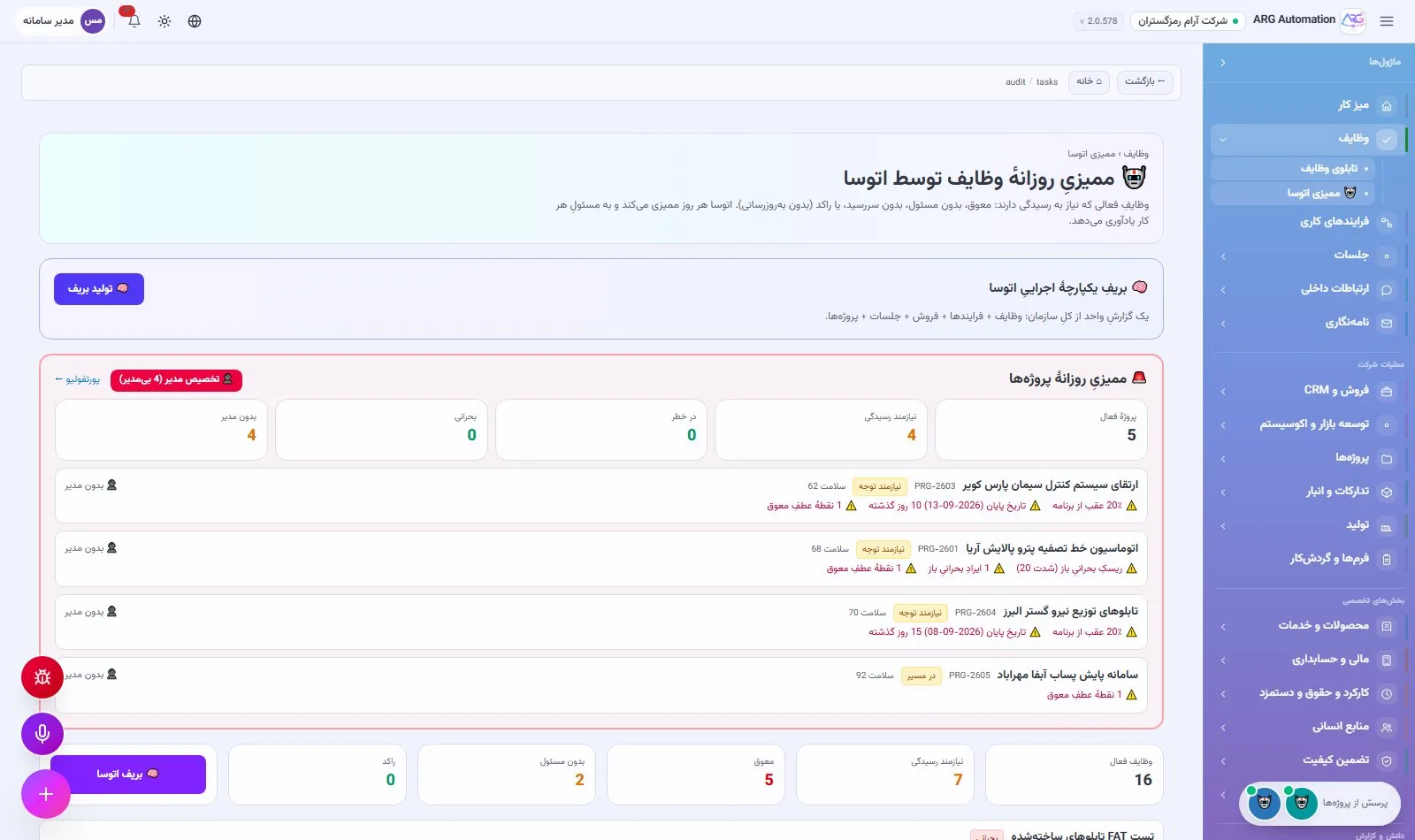Open project PRG-2605 سامانه پایش پساب row
The width and height of the screenshot is (1415, 840).
pos(601,685)
